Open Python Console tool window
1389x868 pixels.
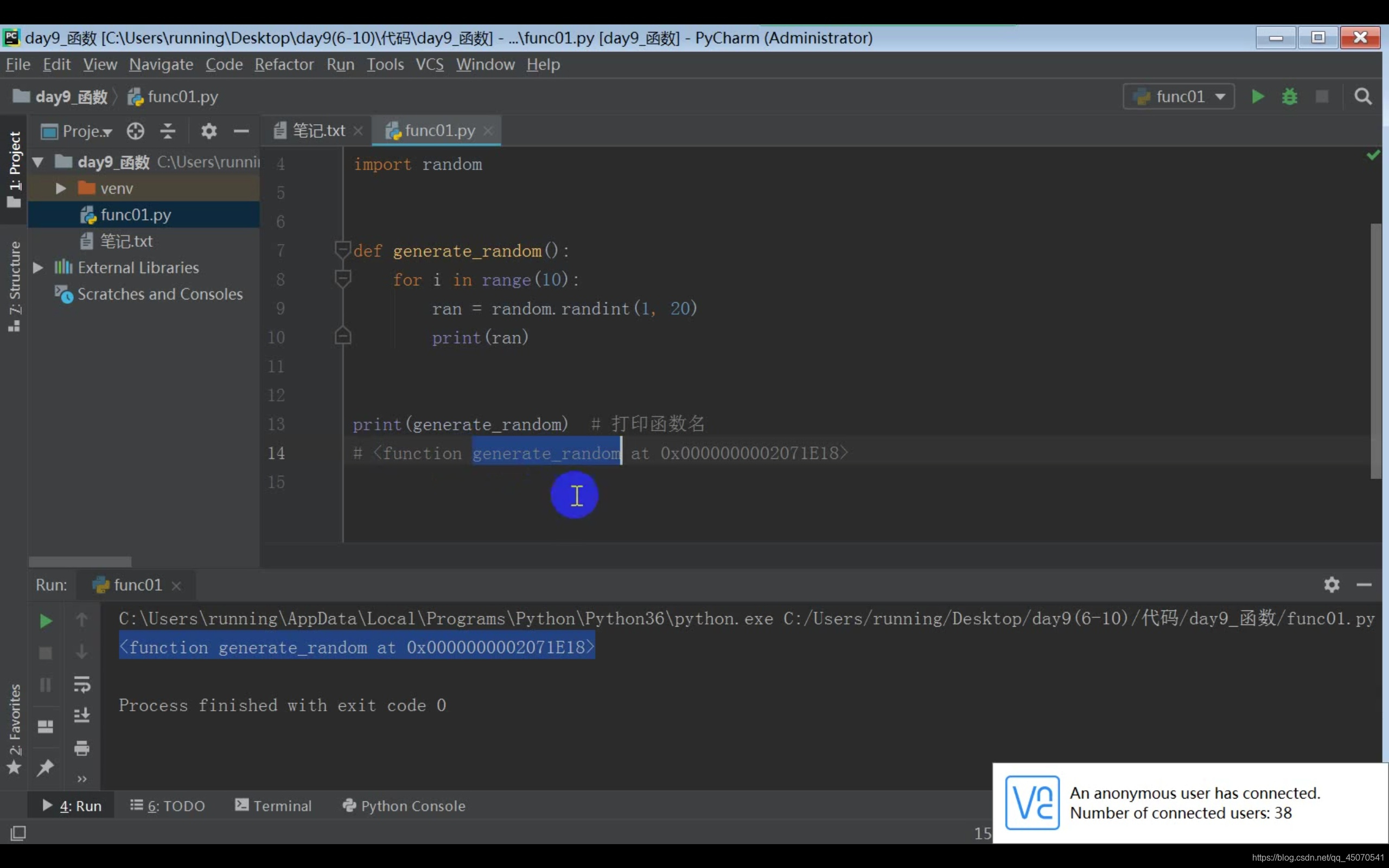tap(404, 806)
